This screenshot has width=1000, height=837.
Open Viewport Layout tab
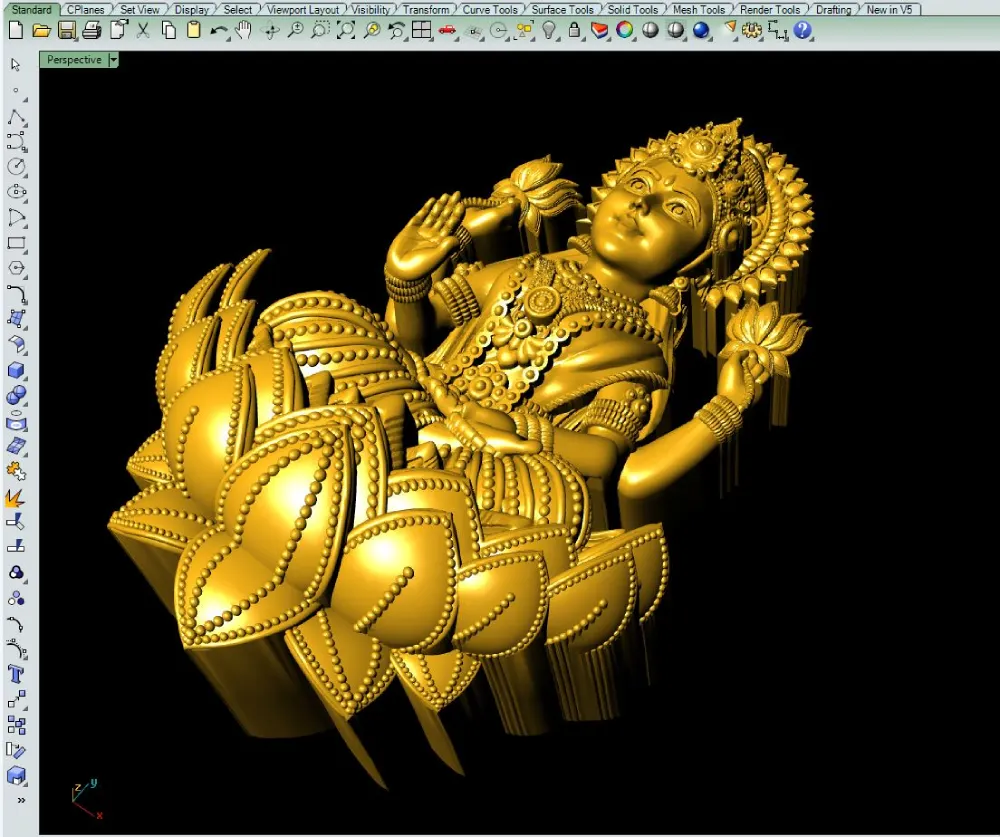303,10
